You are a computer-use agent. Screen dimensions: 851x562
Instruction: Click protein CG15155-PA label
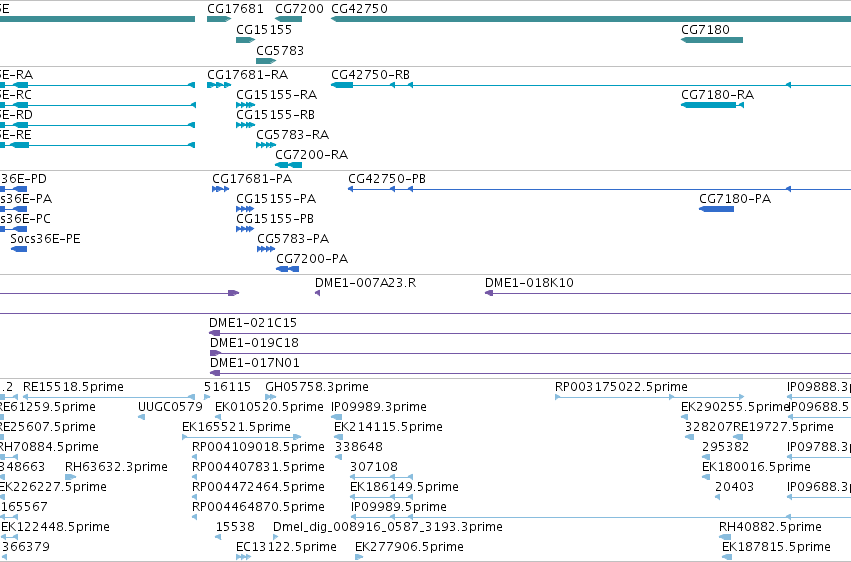pos(276,199)
